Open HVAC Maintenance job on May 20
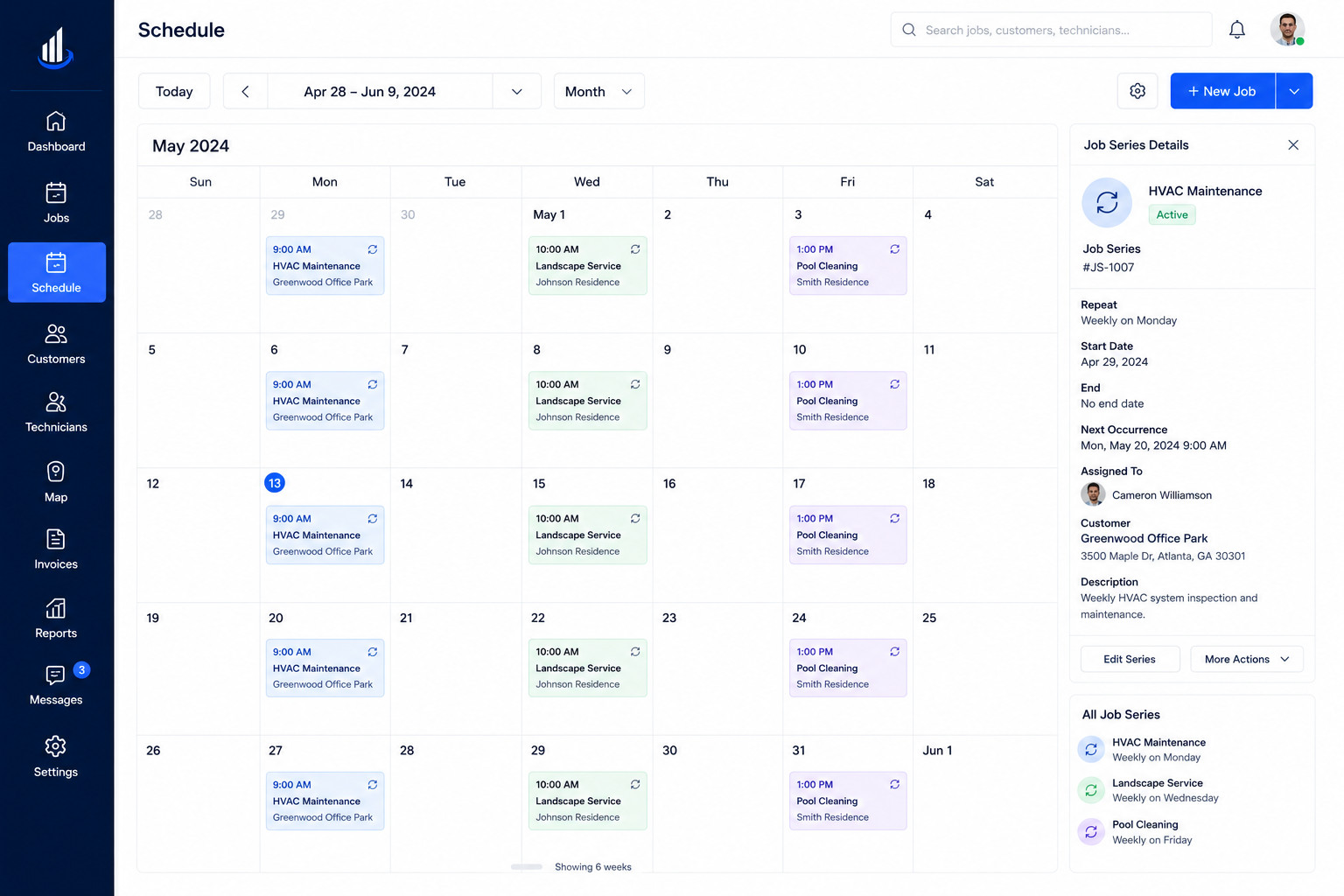Viewport: 1344px width, 896px height. pos(325,668)
